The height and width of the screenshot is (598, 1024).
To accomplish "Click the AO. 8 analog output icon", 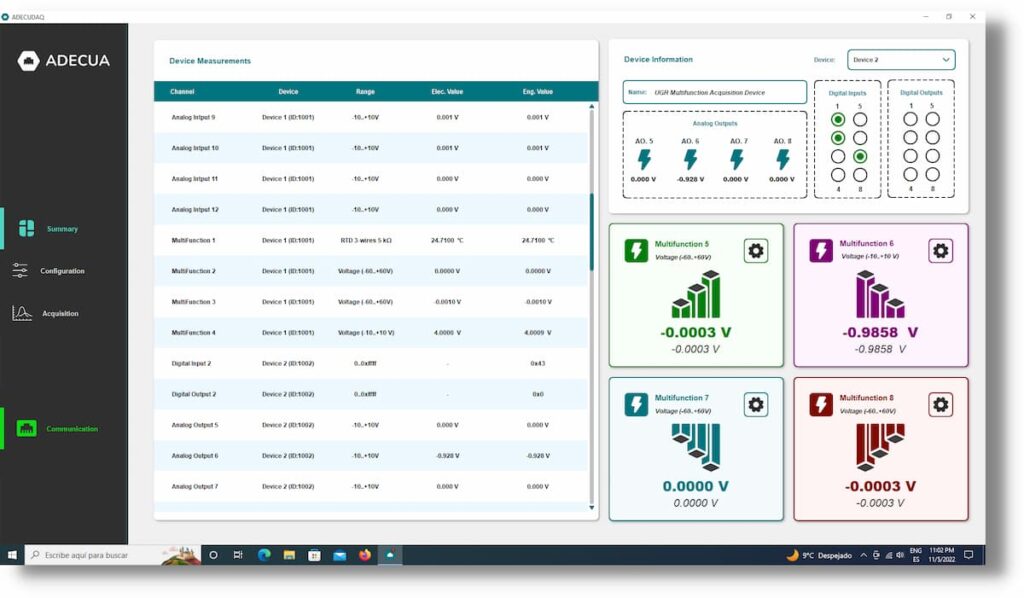I will pyautogui.click(x=782, y=160).
